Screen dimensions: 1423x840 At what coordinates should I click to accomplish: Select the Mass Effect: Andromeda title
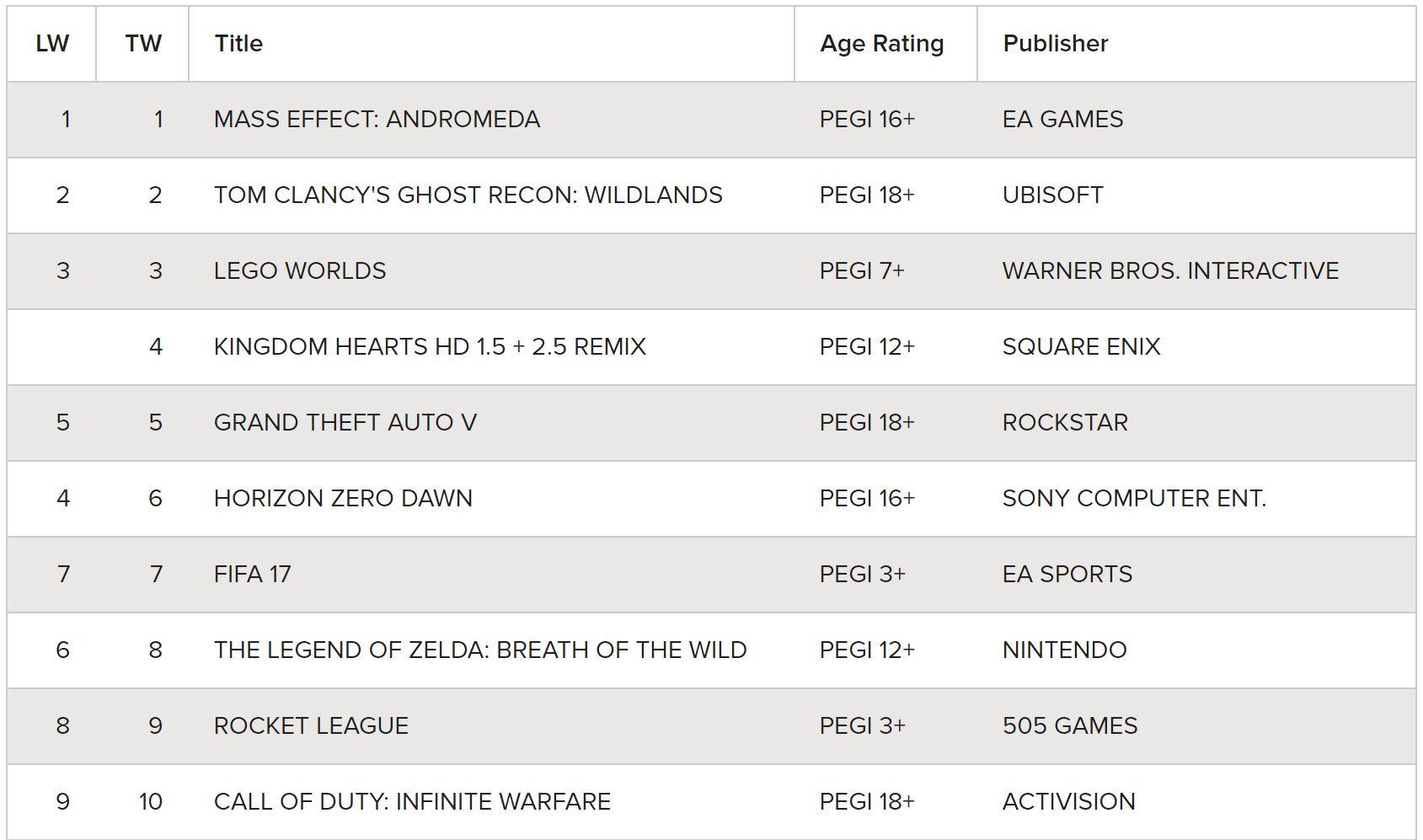pos(377,120)
